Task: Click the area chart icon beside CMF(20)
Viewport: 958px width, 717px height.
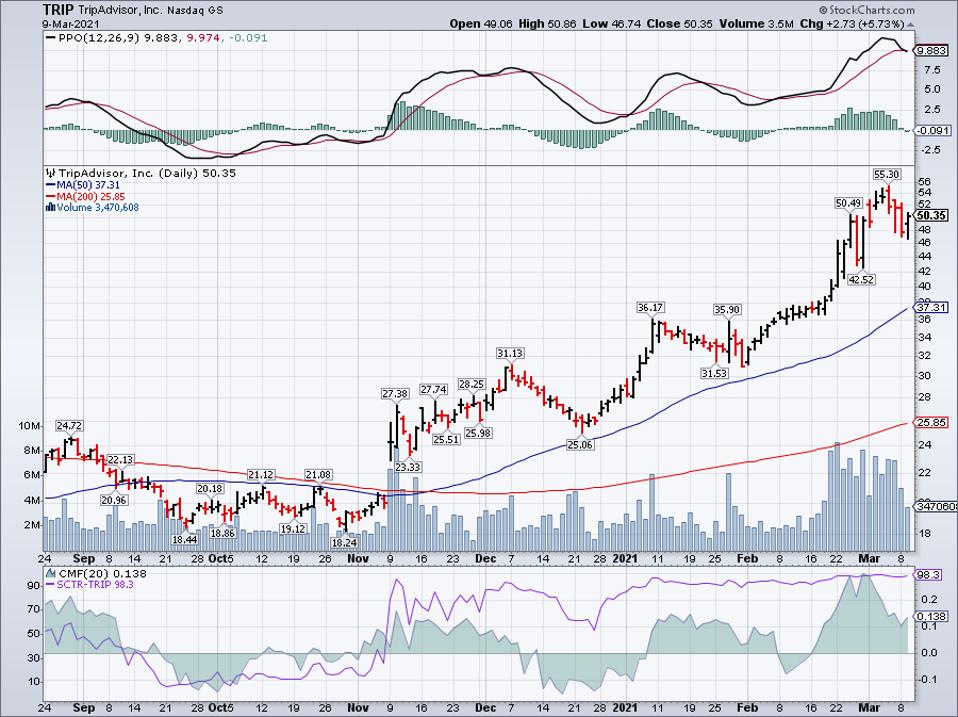Action: [51, 573]
